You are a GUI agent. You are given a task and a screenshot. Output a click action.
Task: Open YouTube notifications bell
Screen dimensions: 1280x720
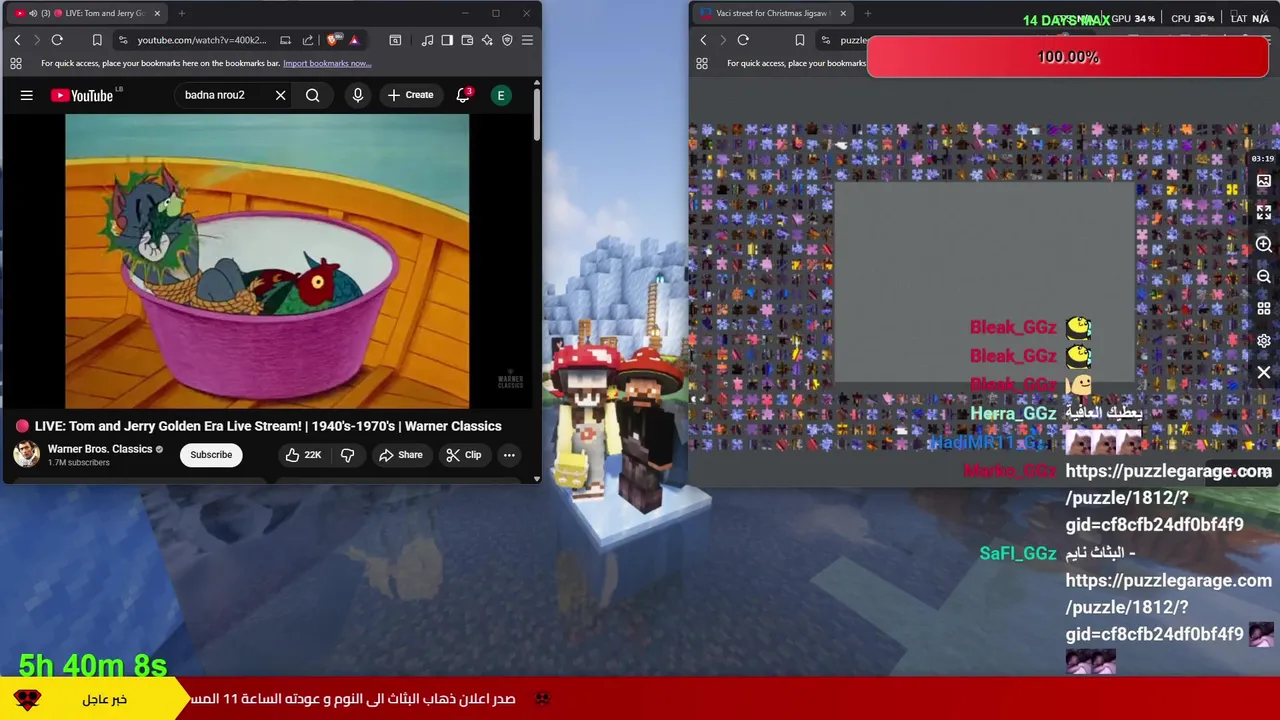463,95
